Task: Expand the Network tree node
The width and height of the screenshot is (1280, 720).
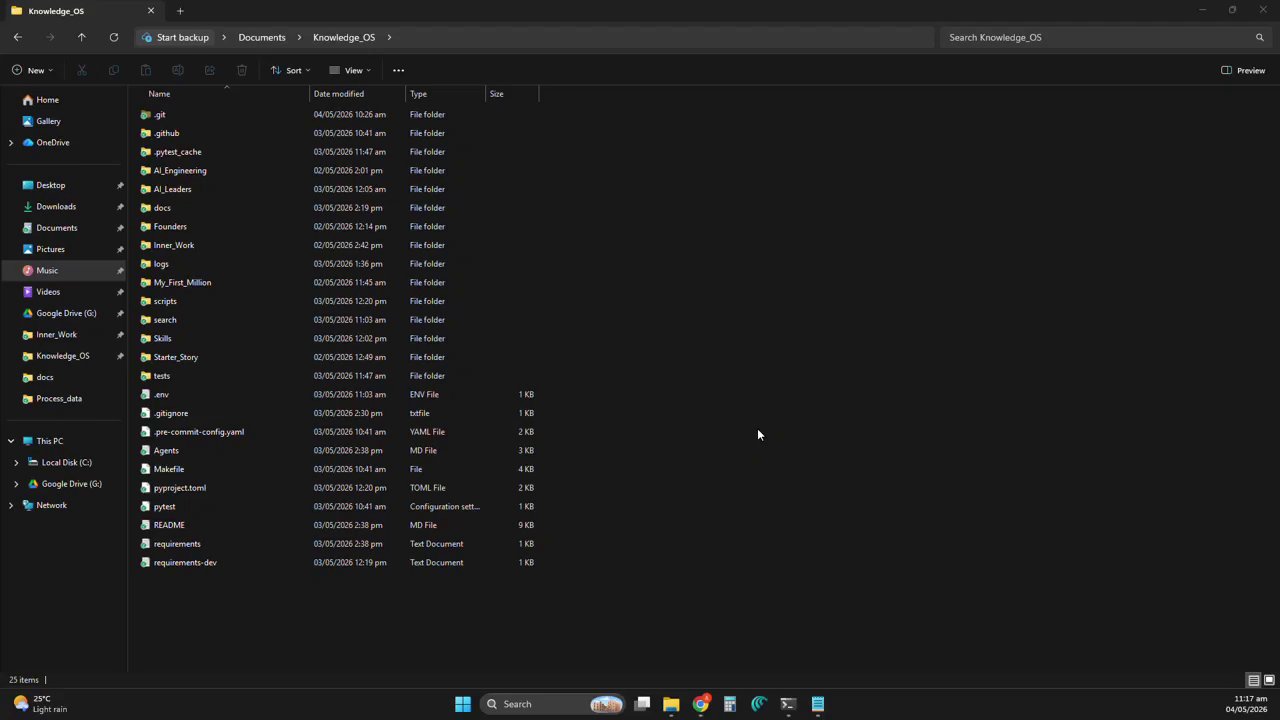Action: [x=11, y=506]
